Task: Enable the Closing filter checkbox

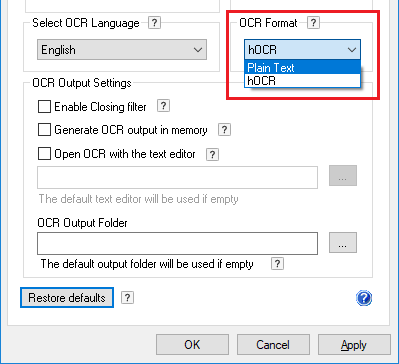Action: coord(44,107)
